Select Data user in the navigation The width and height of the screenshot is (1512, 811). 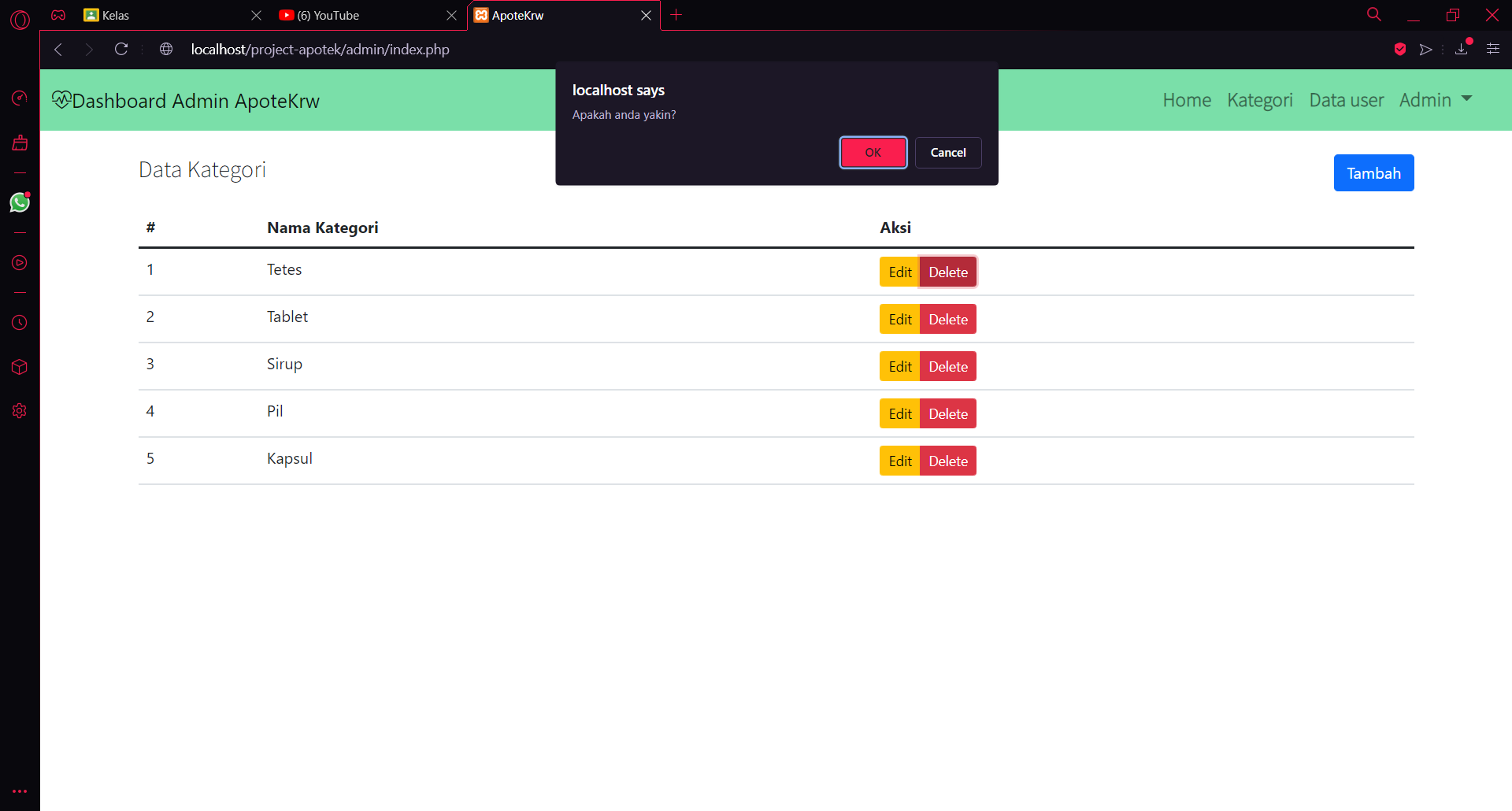[x=1346, y=100]
